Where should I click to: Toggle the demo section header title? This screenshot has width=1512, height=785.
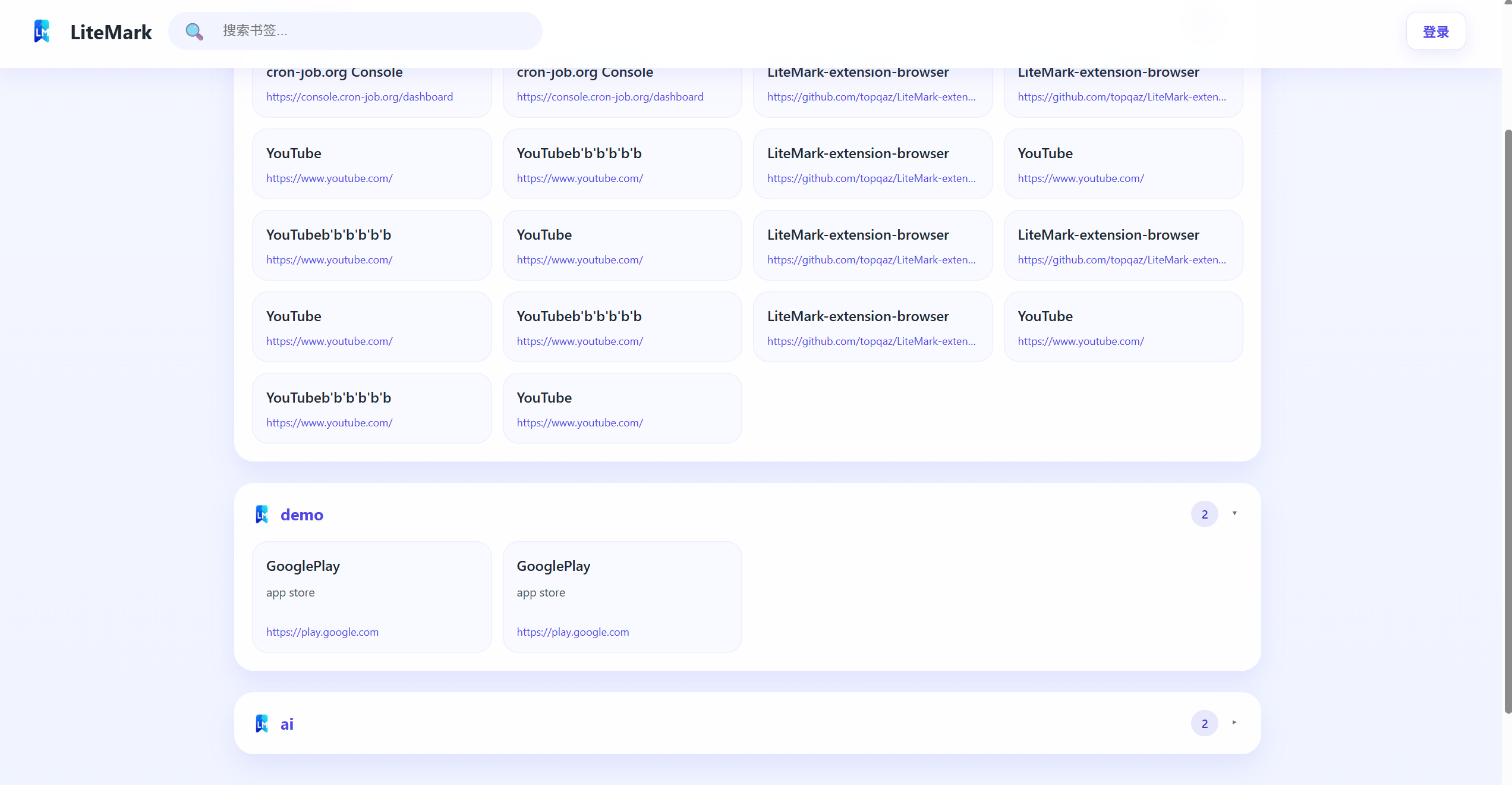302,515
